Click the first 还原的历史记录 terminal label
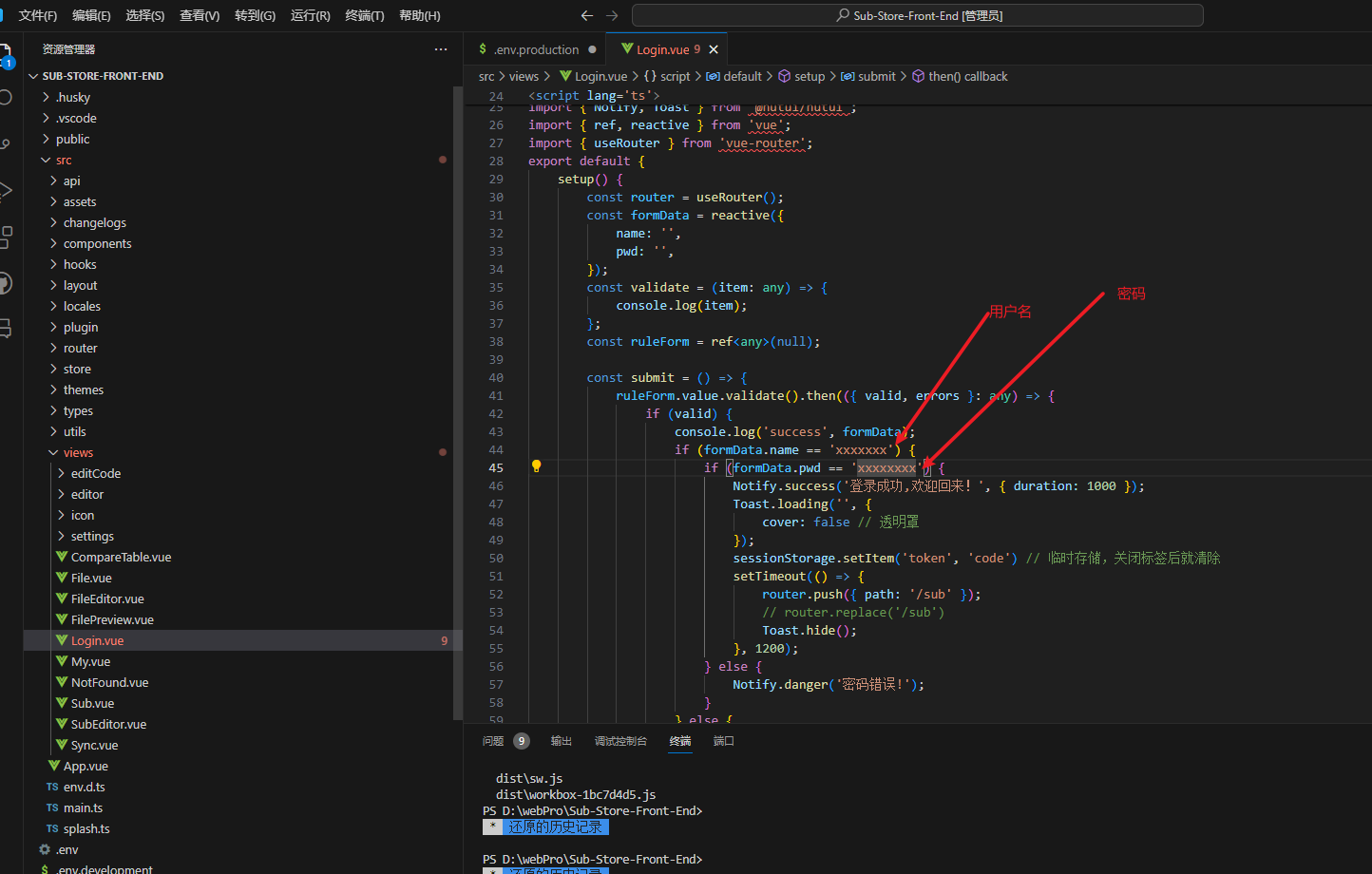Image resolution: width=1372 pixels, height=874 pixels. pyautogui.click(x=555, y=826)
